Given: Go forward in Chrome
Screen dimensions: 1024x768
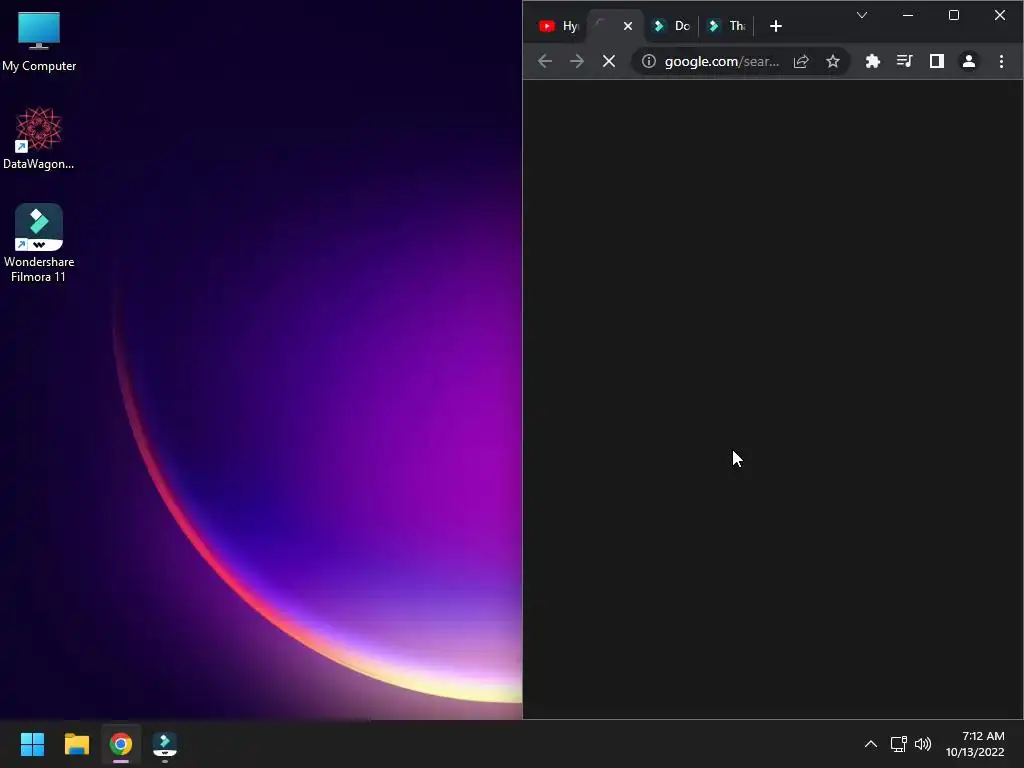Looking at the screenshot, I should [x=577, y=61].
